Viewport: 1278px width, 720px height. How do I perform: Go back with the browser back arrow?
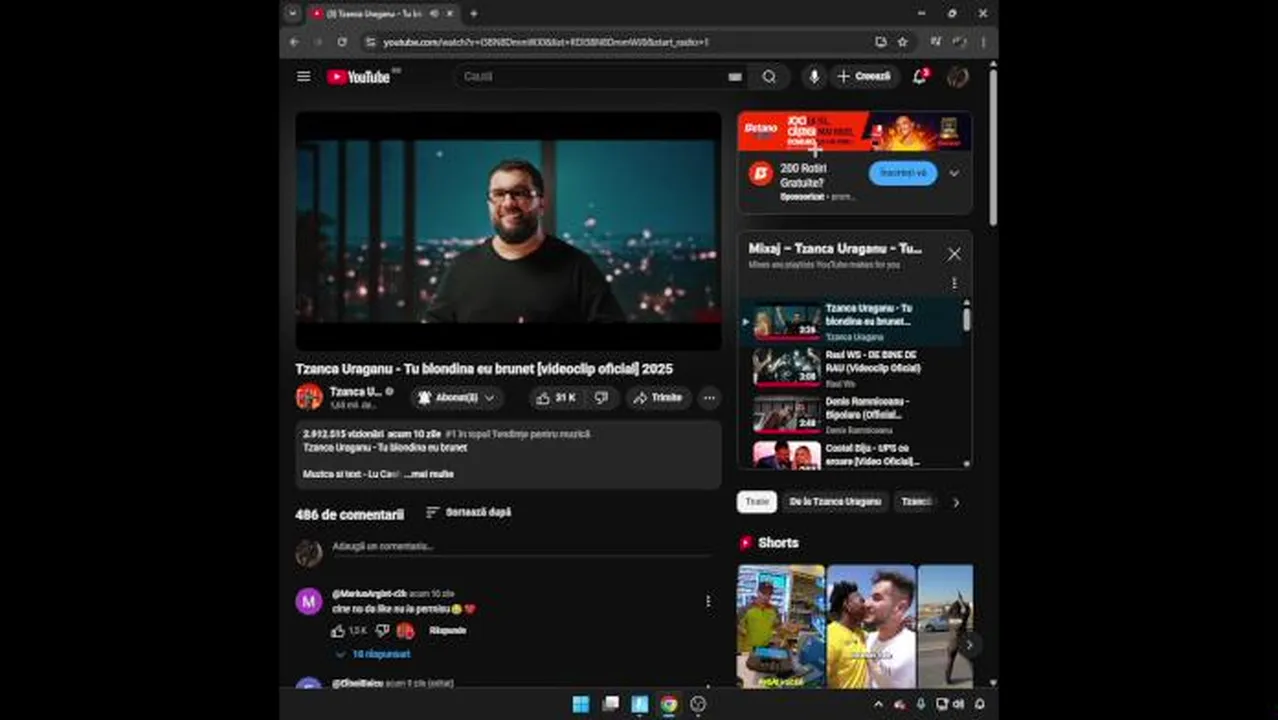point(294,42)
